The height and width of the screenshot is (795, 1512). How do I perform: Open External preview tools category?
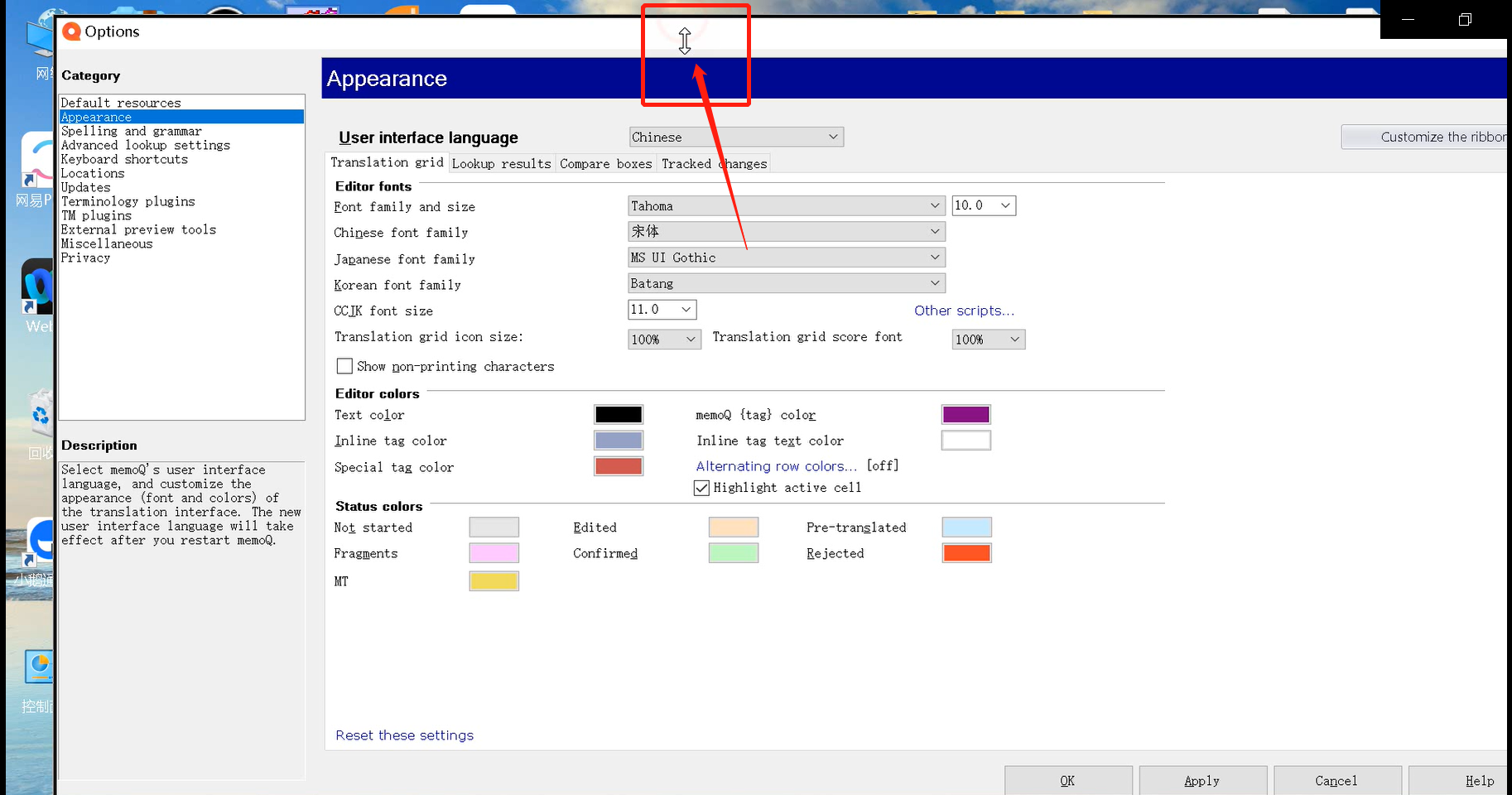coord(181,229)
